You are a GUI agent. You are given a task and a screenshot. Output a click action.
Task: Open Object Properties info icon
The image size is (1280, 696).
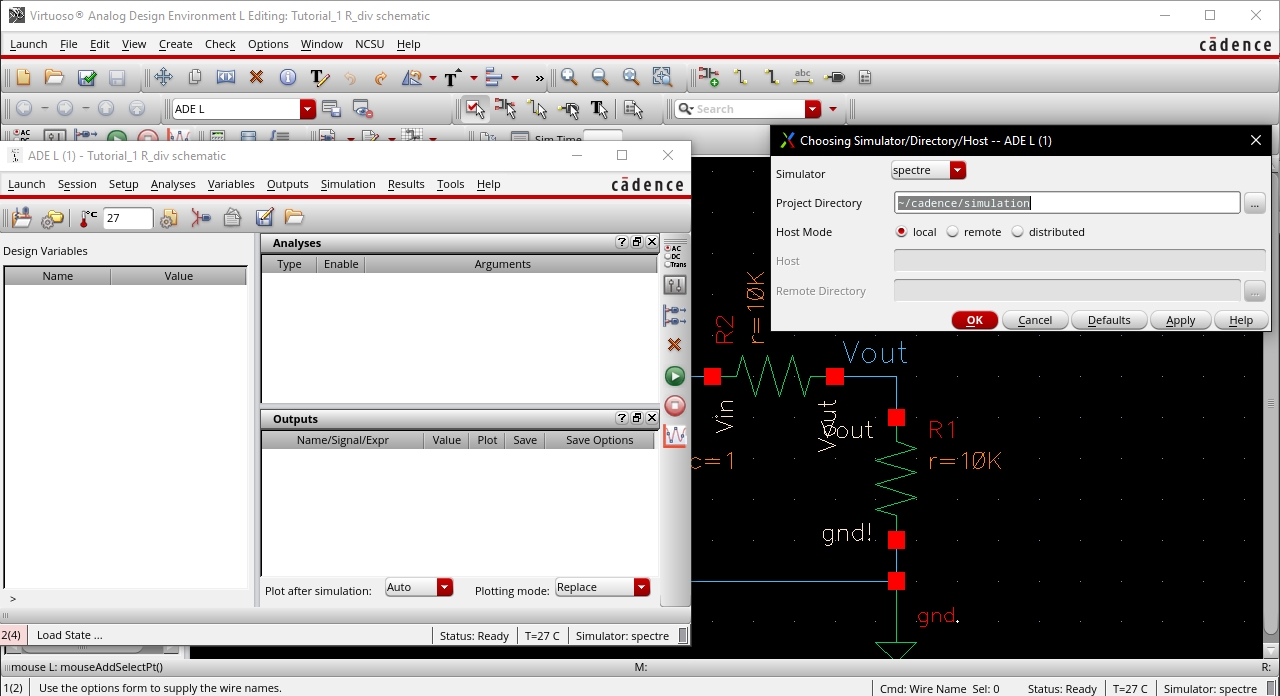[x=288, y=77]
